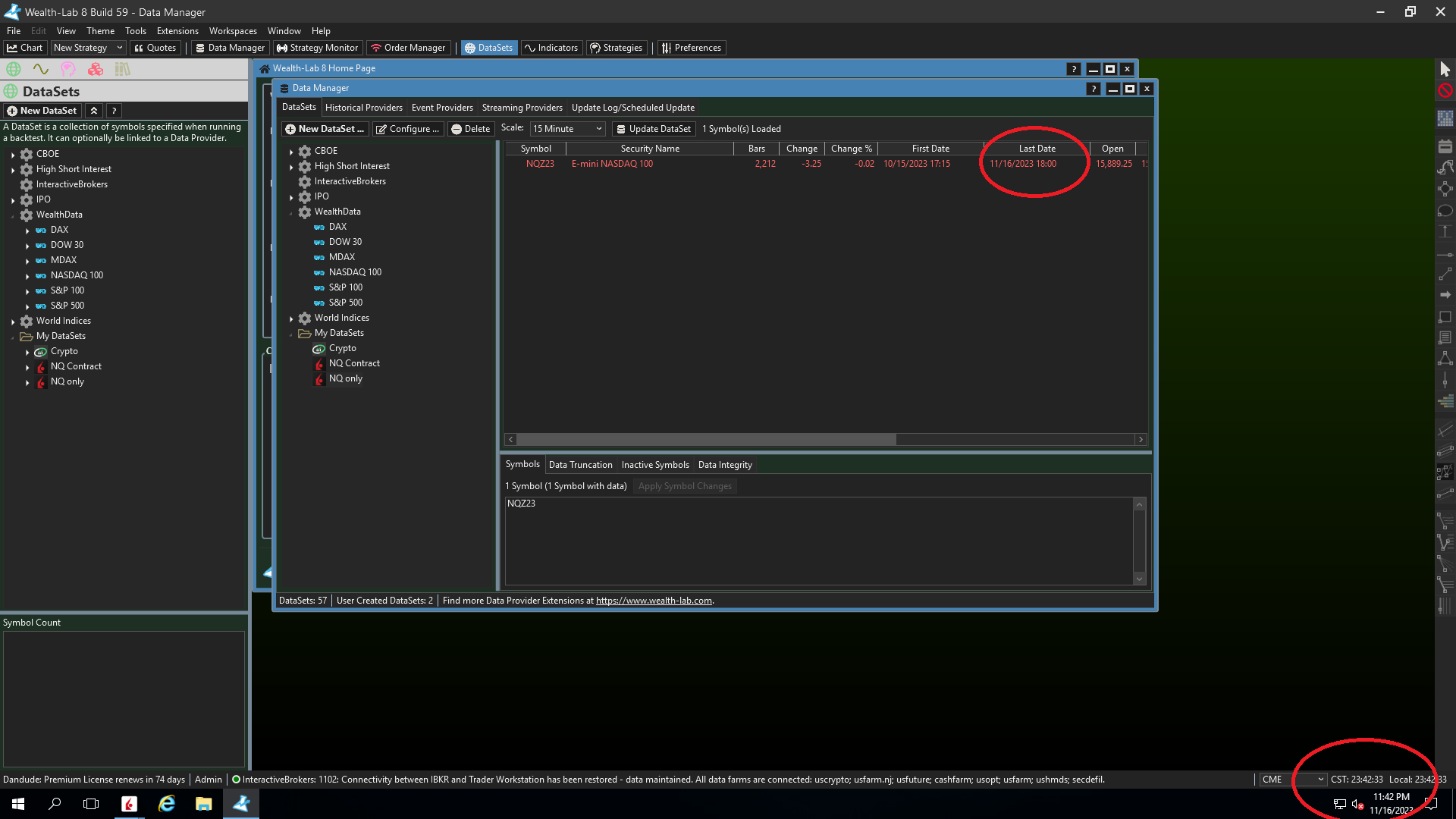This screenshot has height=819, width=1456.
Task: Click the symbols text box containing NQZ23
Action: (x=819, y=541)
